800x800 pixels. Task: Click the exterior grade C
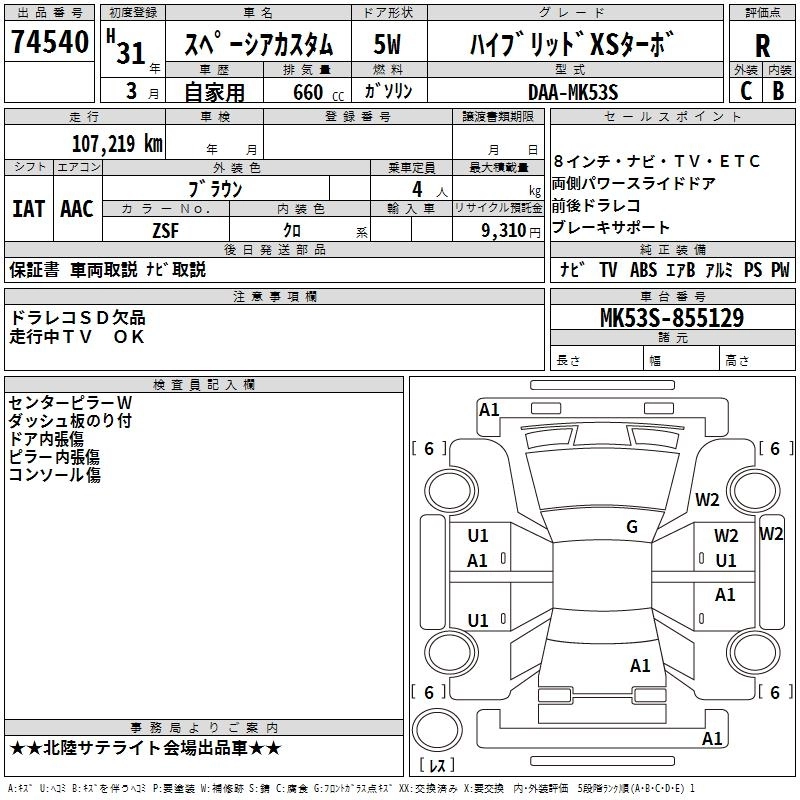click(x=746, y=91)
